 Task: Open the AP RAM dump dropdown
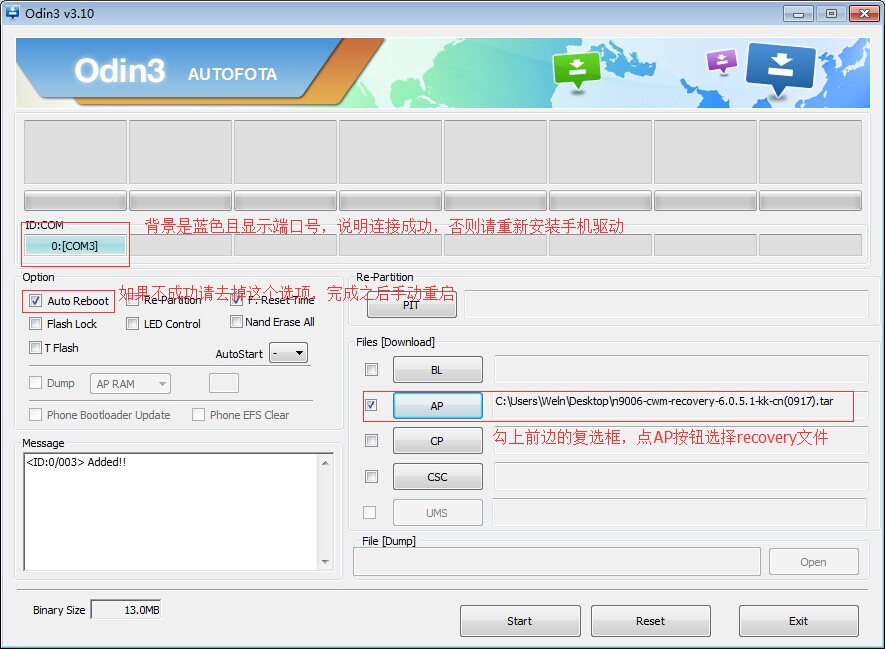coord(130,384)
